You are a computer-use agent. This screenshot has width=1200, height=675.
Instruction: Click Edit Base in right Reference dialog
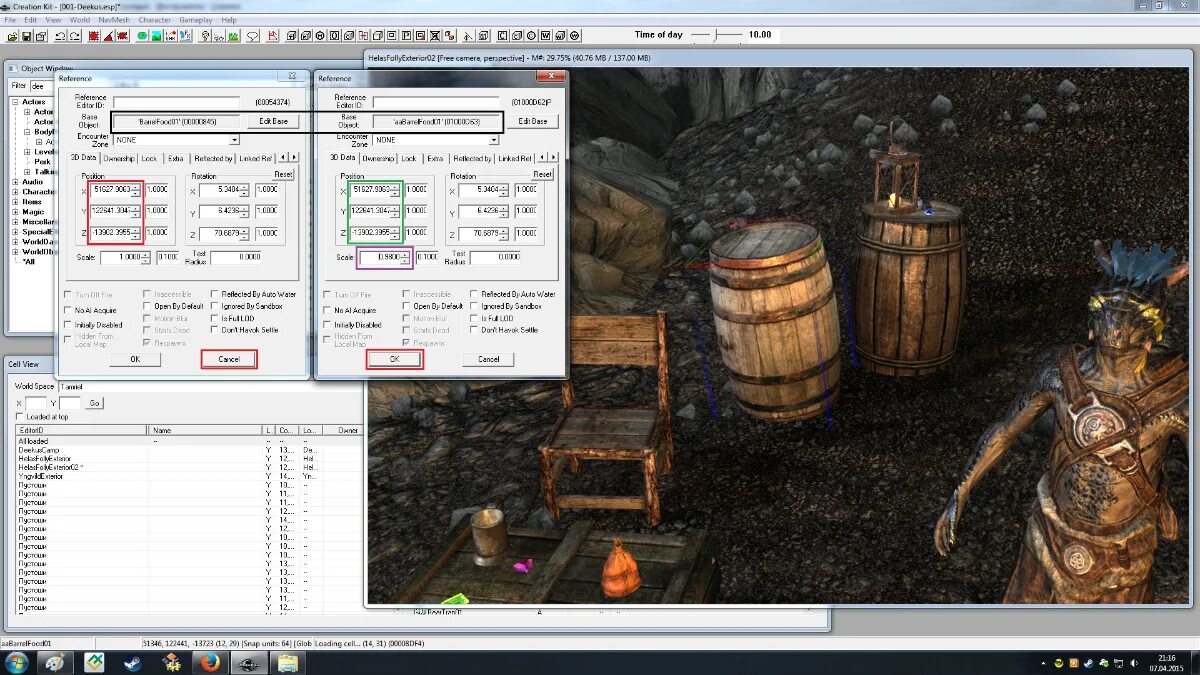[x=533, y=121]
